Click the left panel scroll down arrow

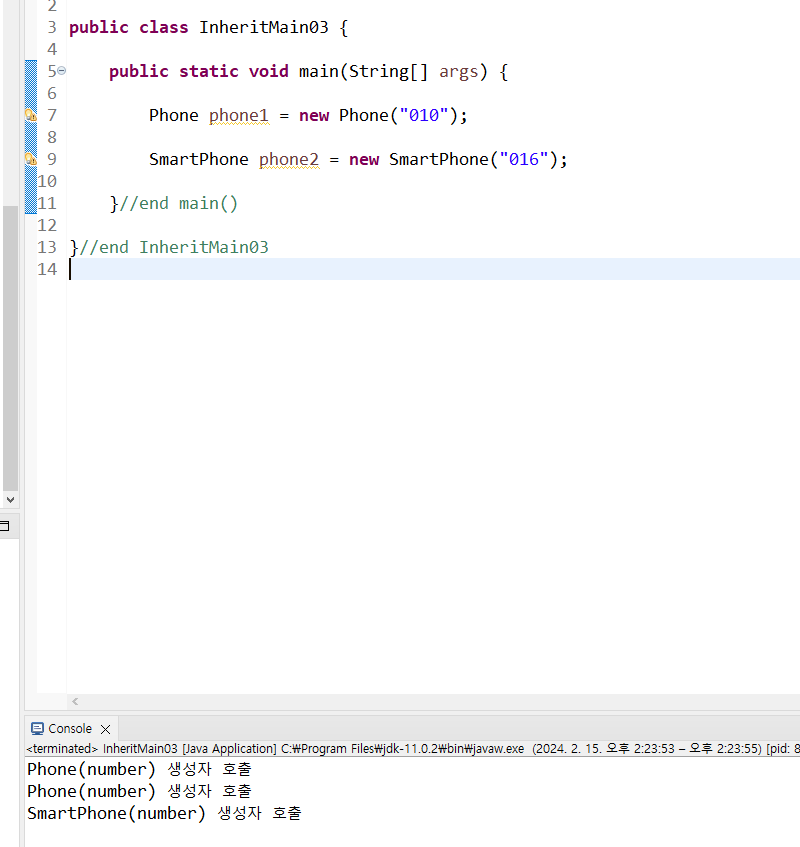[10, 500]
